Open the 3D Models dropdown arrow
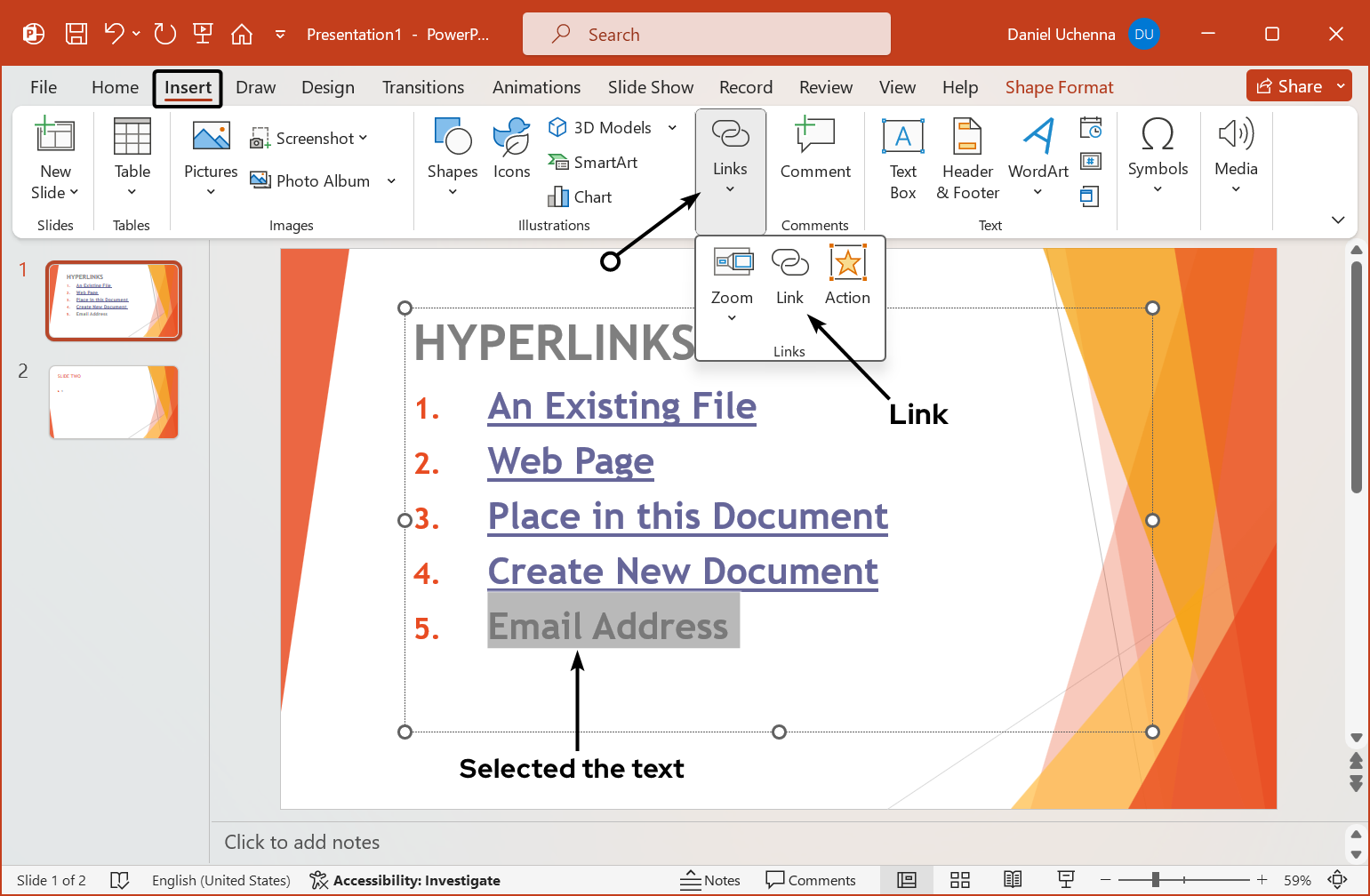This screenshot has width=1370, height=896. click(670, 127)
